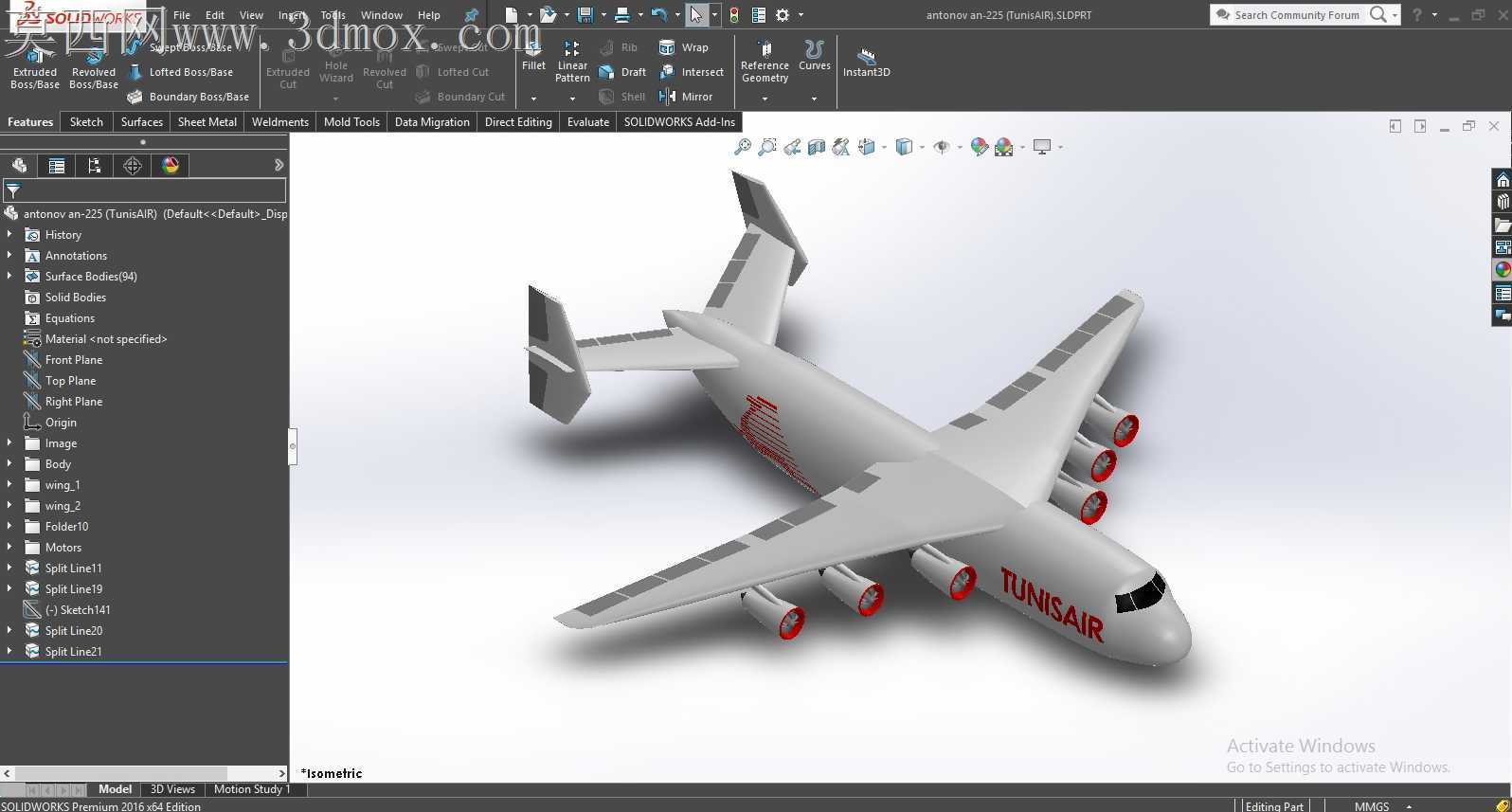Apply the Mirror feature
This screenshot has height=812, width=1512.
coord(686,97)
